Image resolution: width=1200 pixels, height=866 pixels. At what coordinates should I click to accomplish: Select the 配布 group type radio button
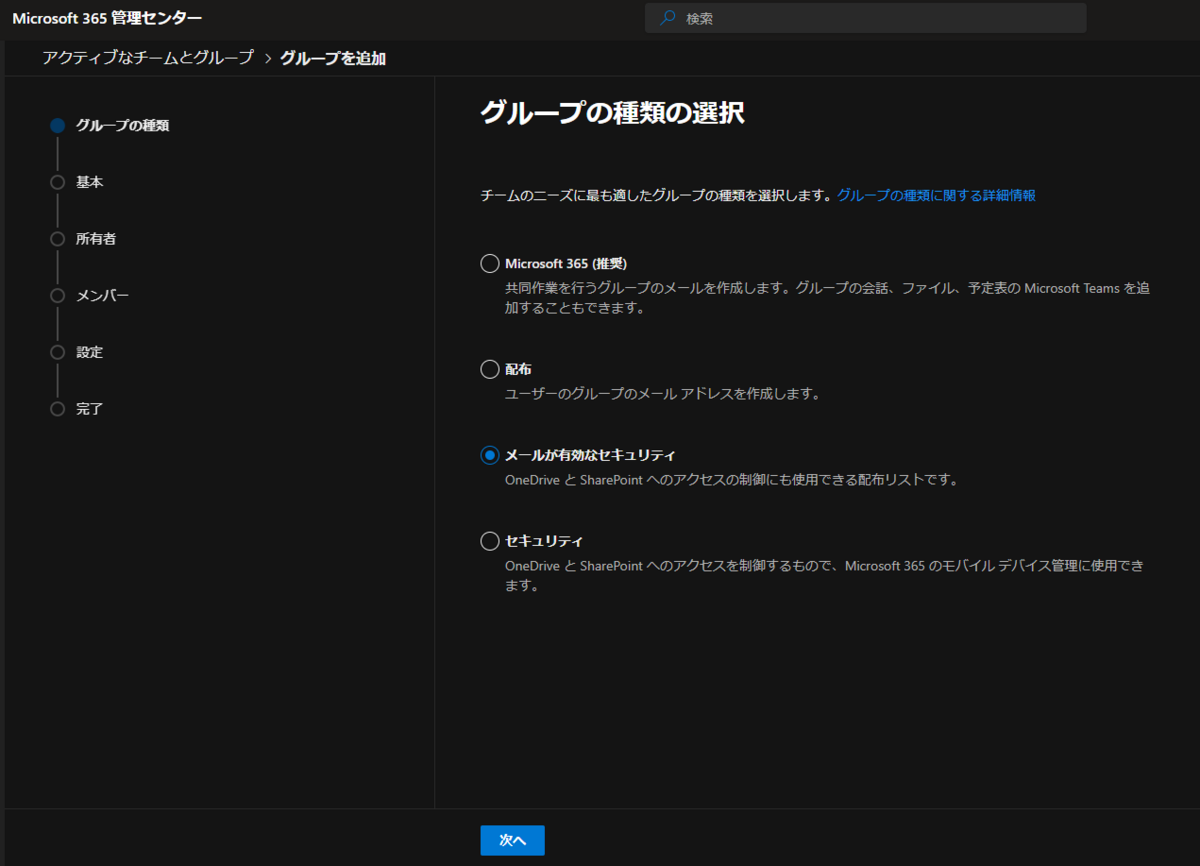490,369
